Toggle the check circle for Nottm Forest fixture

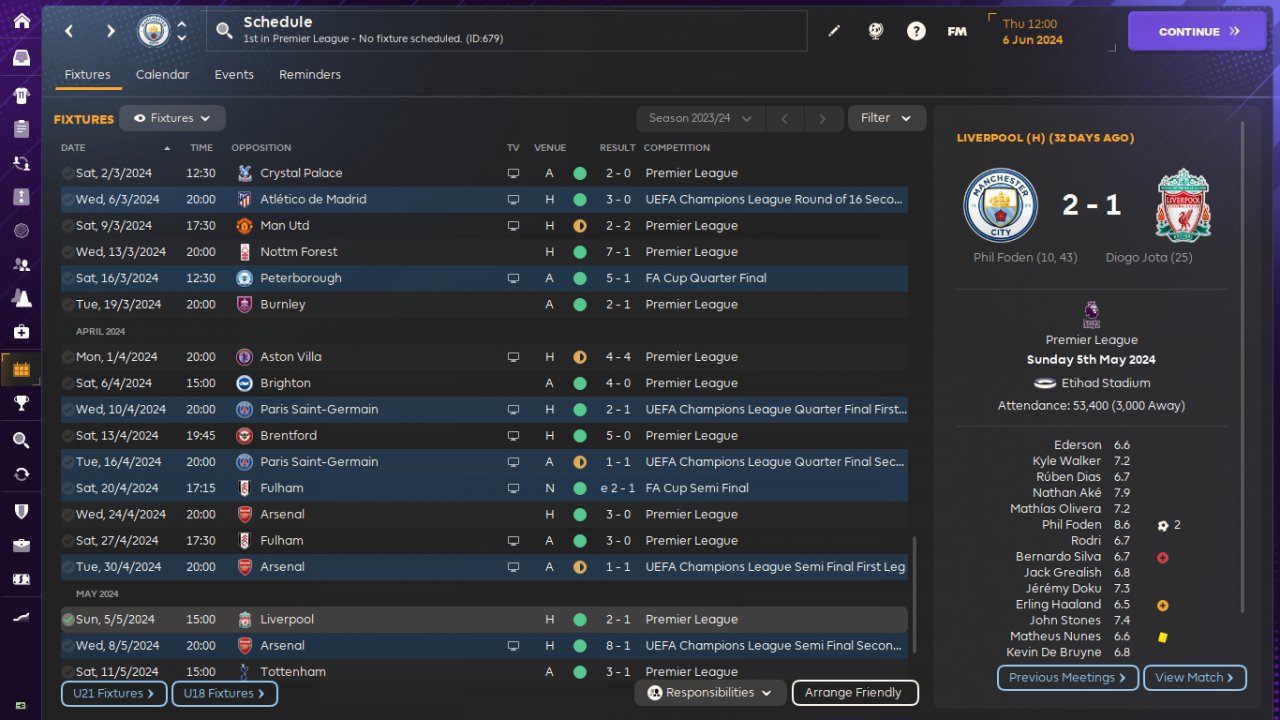click(67, 252)
